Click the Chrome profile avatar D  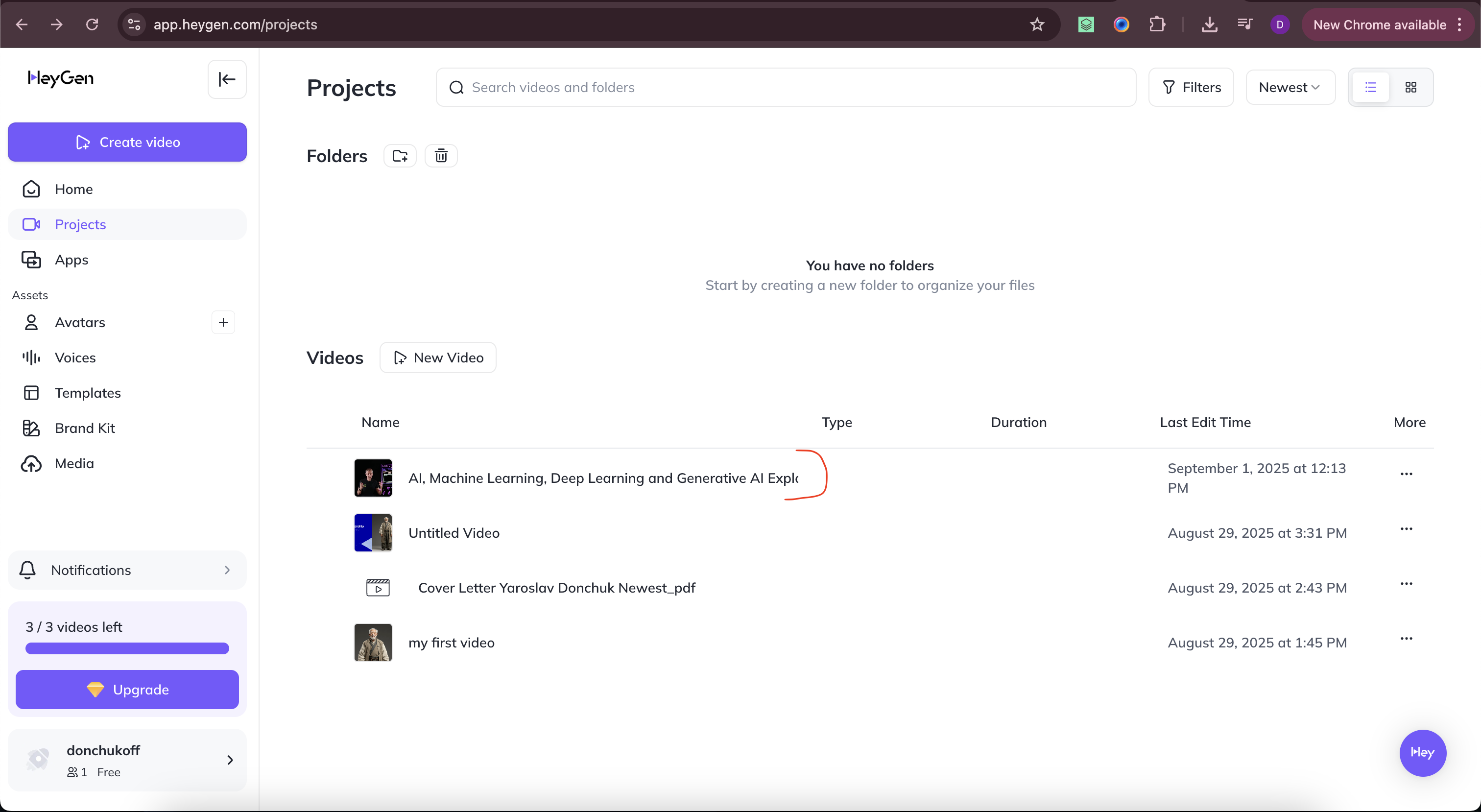pos(1280,24)
